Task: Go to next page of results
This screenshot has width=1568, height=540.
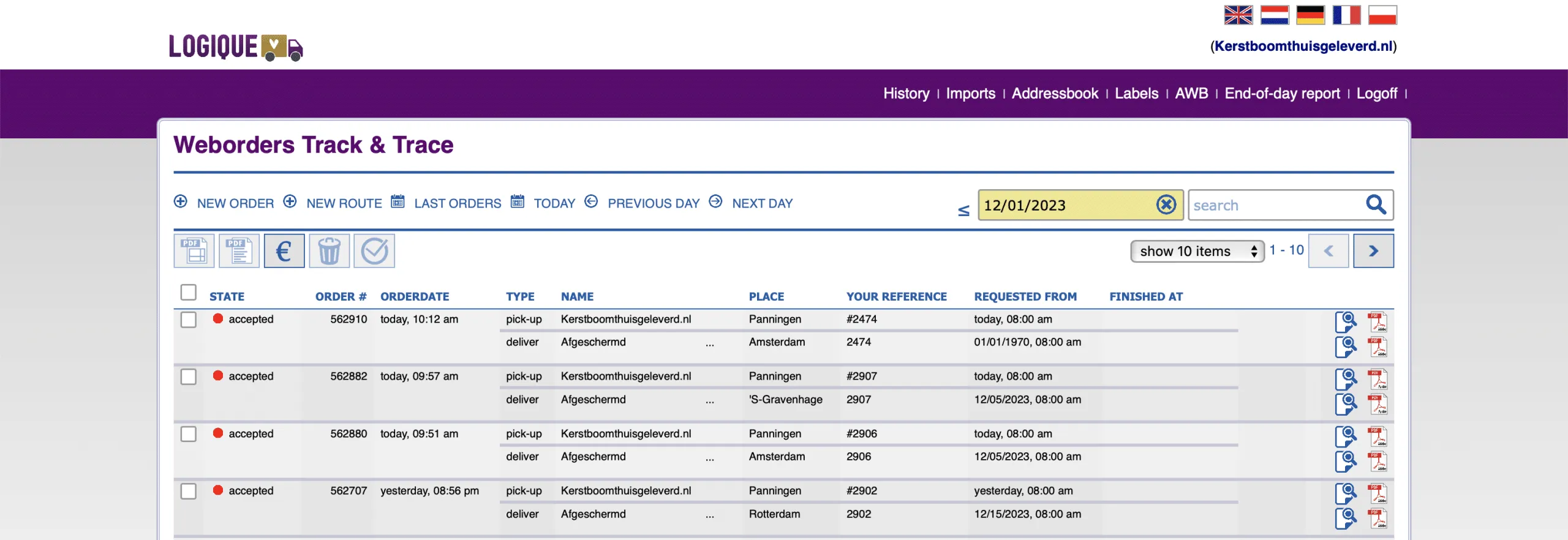Action: click(1373, 251)
